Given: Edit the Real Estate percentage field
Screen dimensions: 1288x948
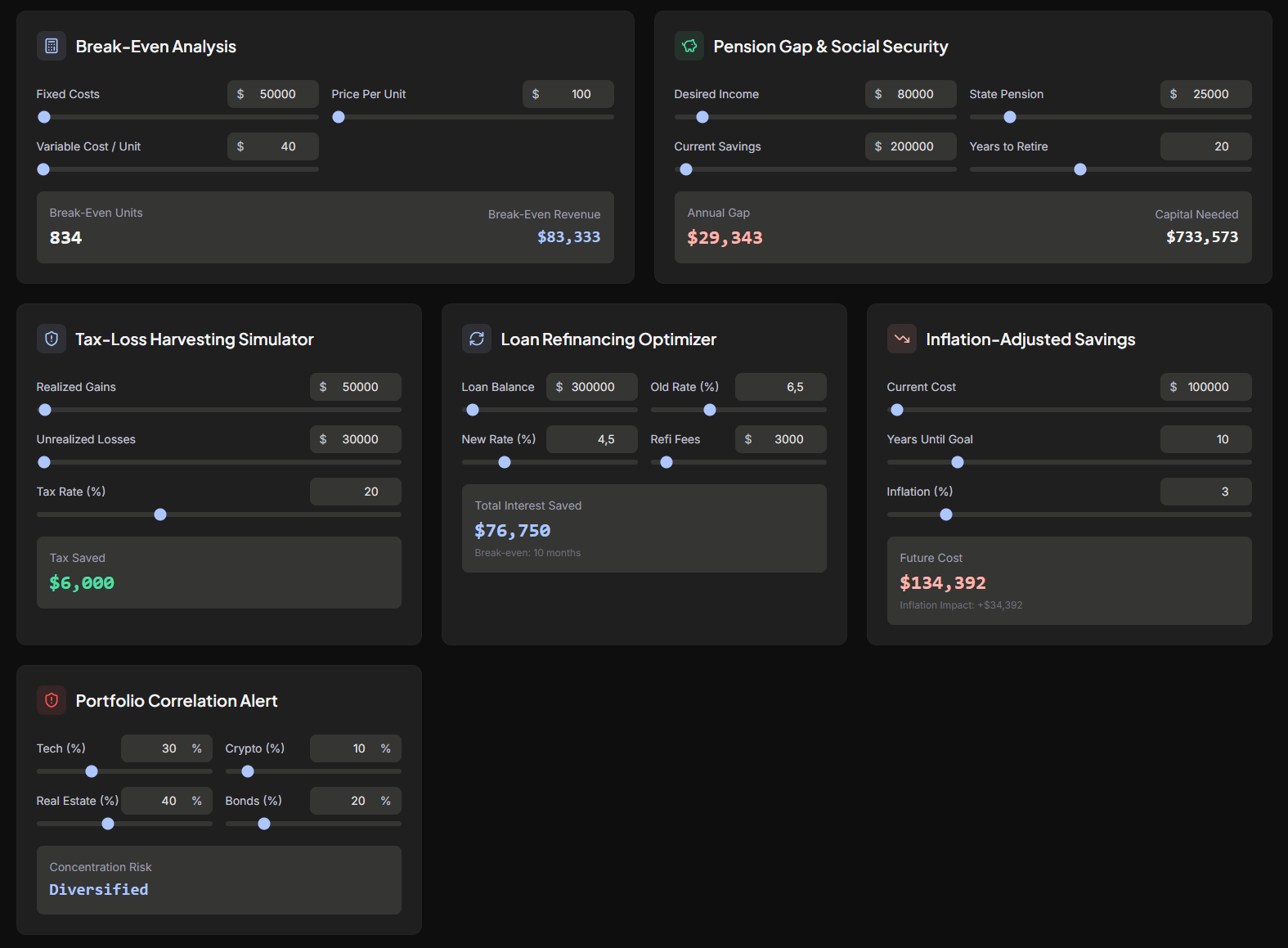Looking at the screenshot, I should click(167, 801).
